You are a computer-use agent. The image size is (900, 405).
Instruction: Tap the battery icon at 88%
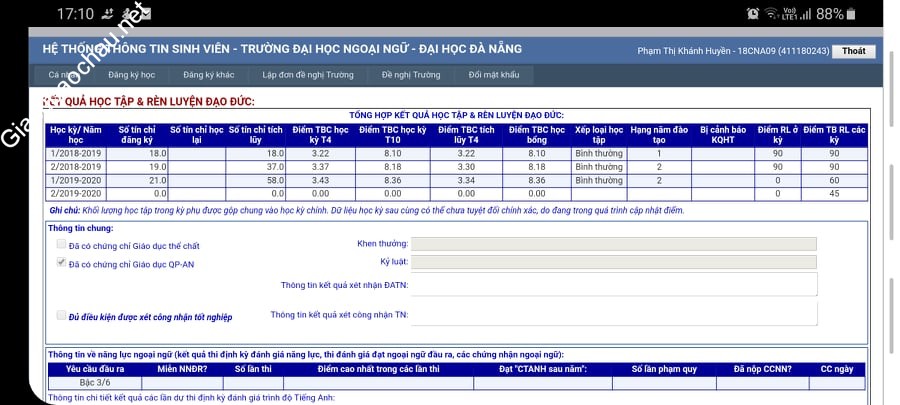(x=849, y=14)
